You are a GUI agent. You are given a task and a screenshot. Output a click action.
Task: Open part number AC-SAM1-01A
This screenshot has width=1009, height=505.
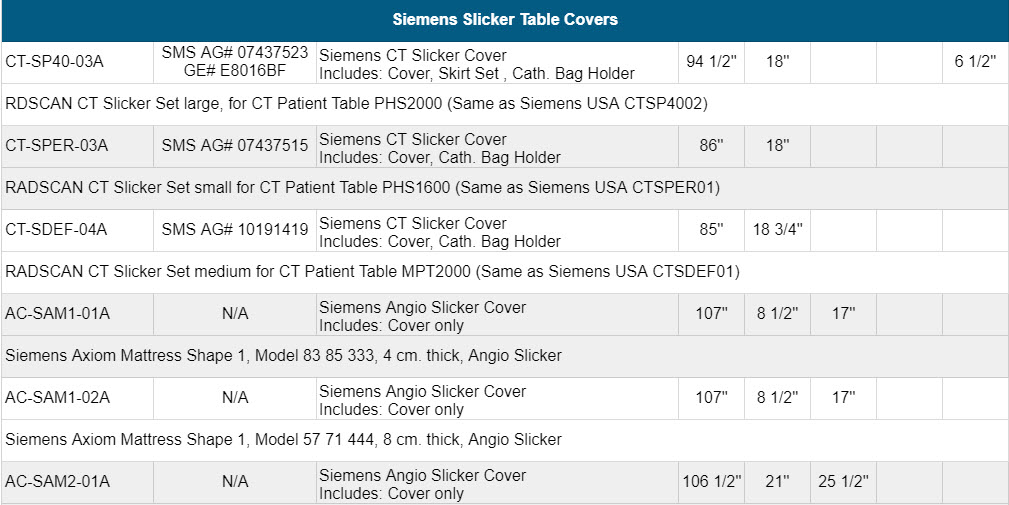[57, 315]
